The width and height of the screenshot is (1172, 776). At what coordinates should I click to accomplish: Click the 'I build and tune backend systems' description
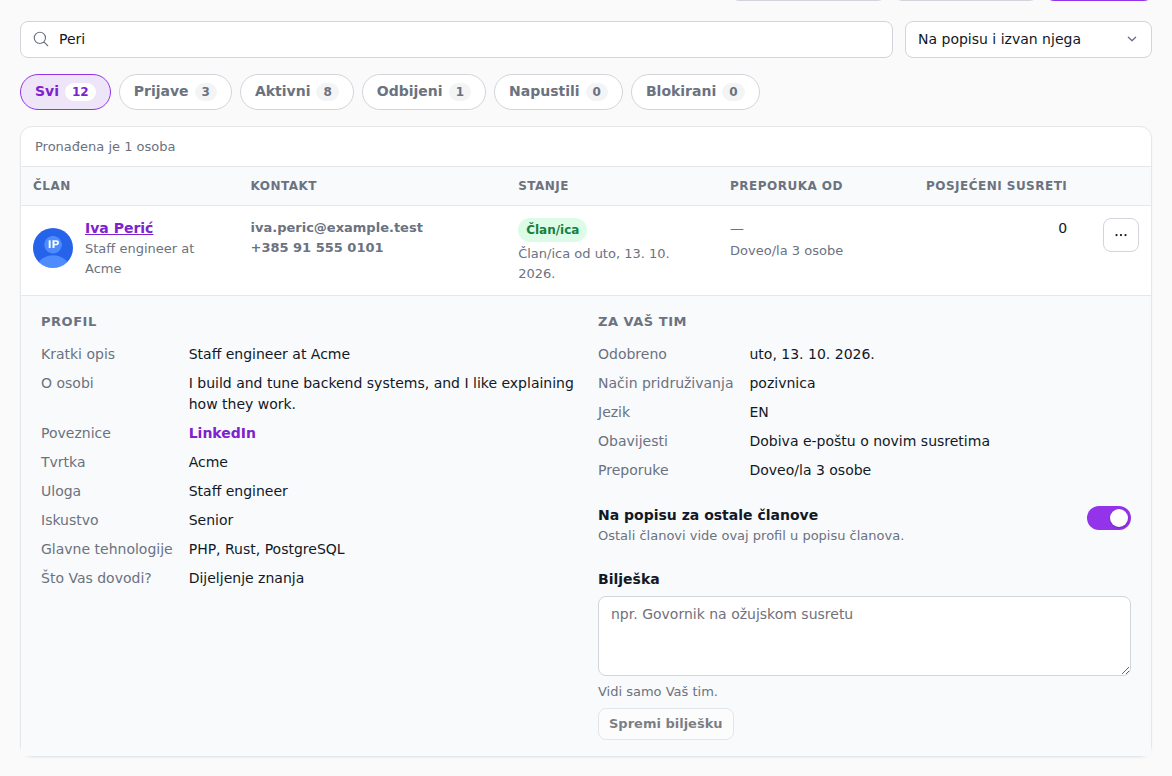click(381, 393)
